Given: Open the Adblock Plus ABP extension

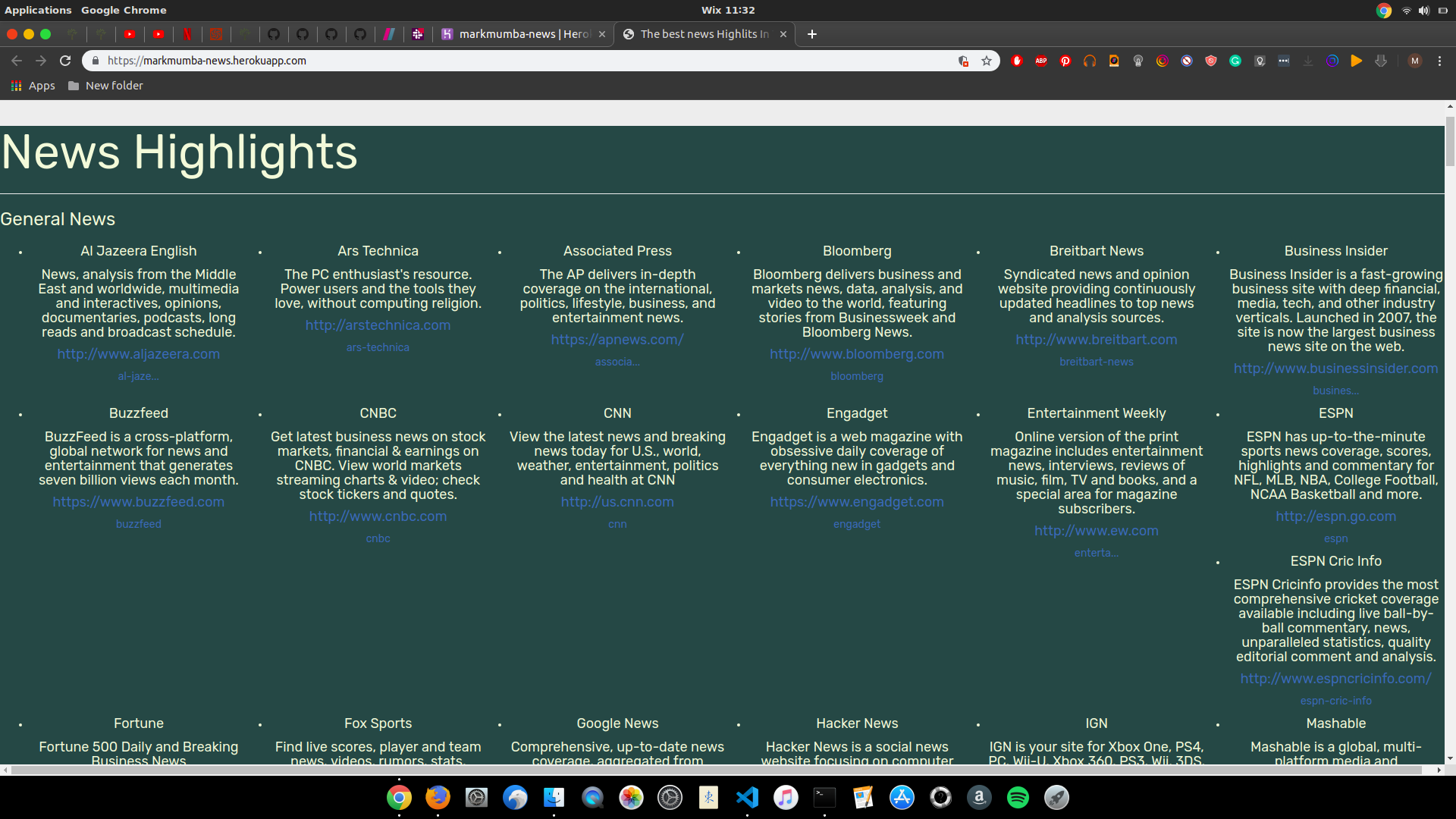Looking at the screenshot, I should click(x=1041, y=61).
